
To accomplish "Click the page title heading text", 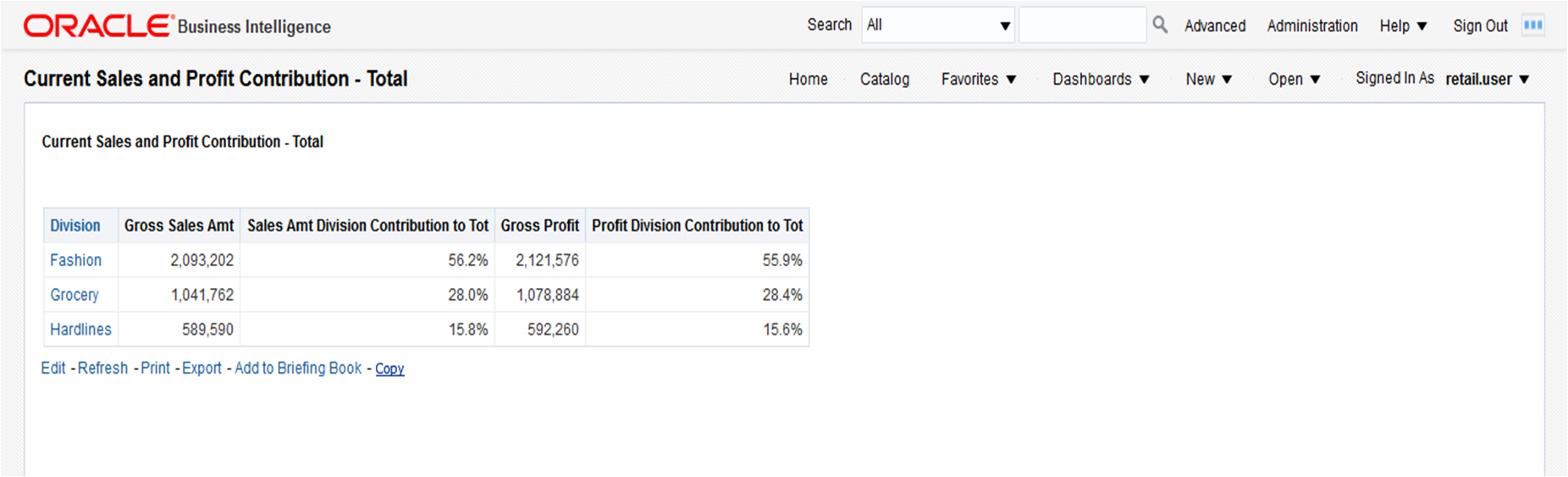I will click(x=216, y=79).
